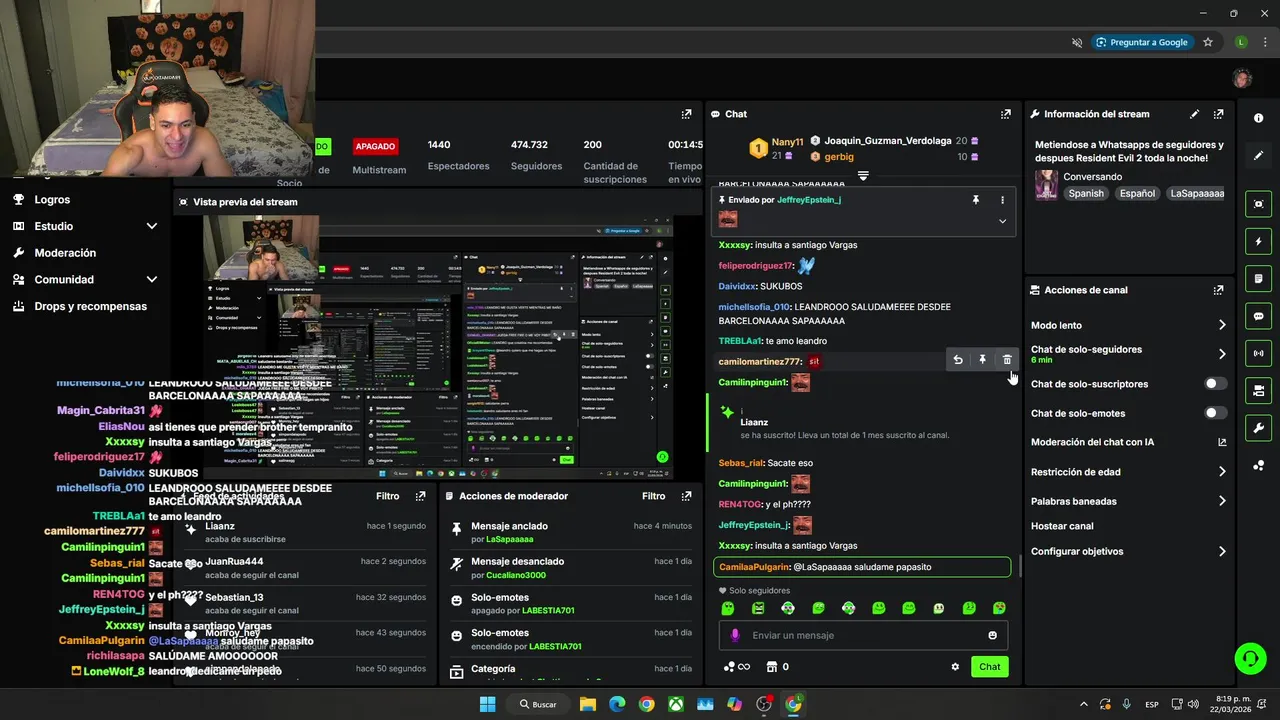Open the emote picker smiley in message box
1280x720 pixels.
992,635
